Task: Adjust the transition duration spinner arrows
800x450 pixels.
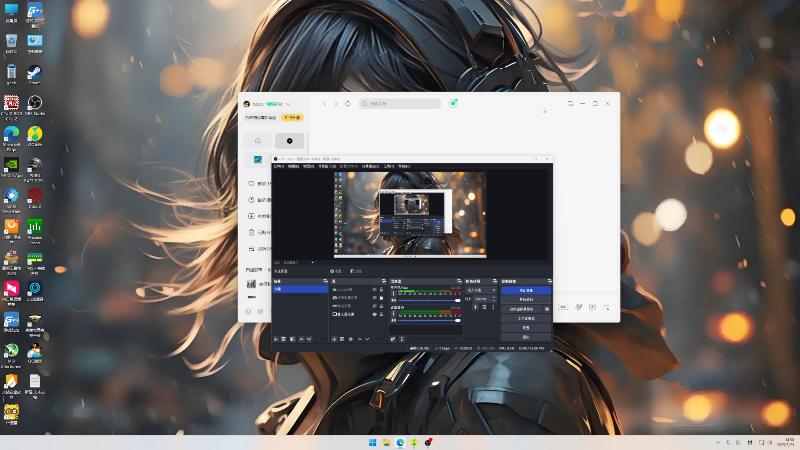Action: pos(494,299)
